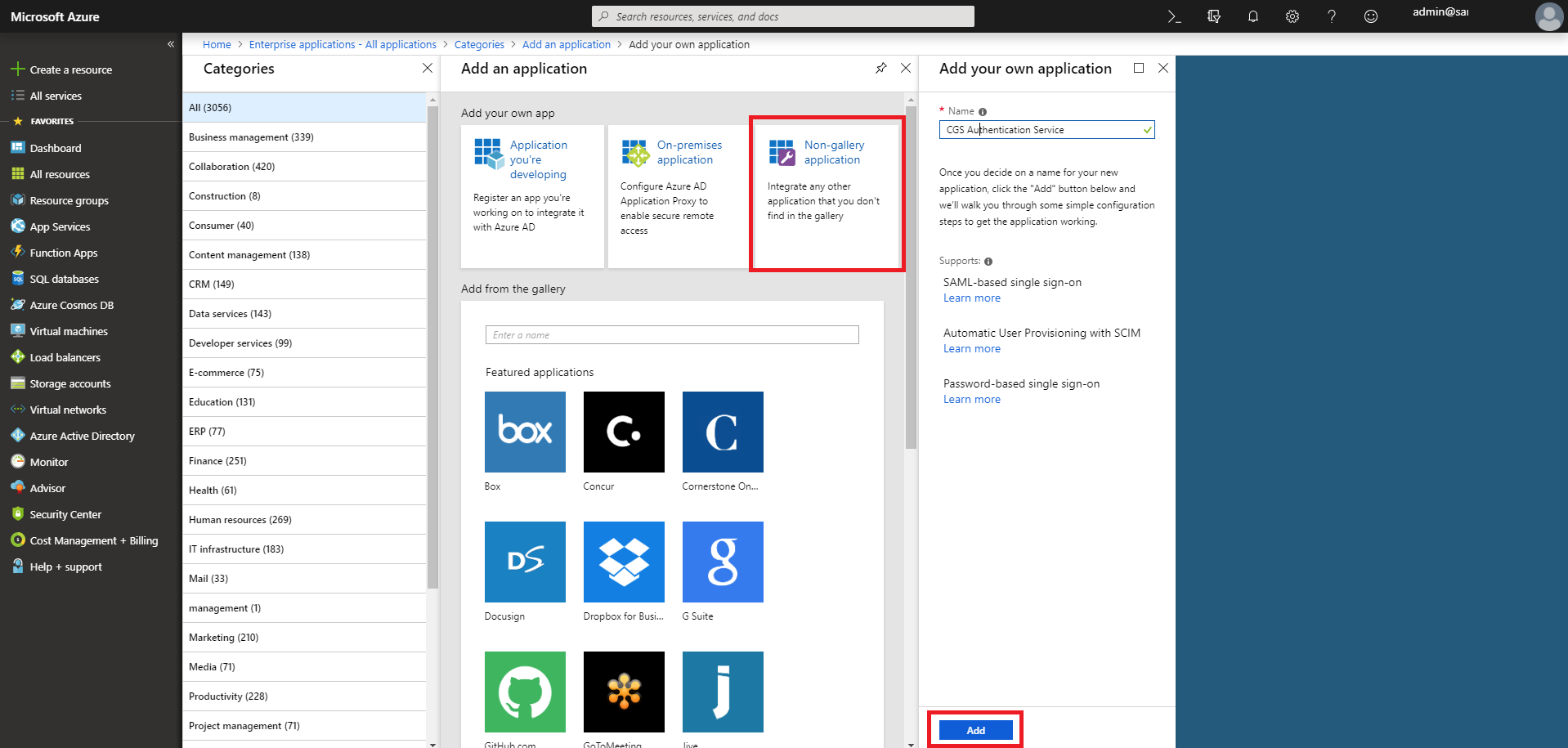
Task: Select the Developer services (99) category
Action: (304, 343)
